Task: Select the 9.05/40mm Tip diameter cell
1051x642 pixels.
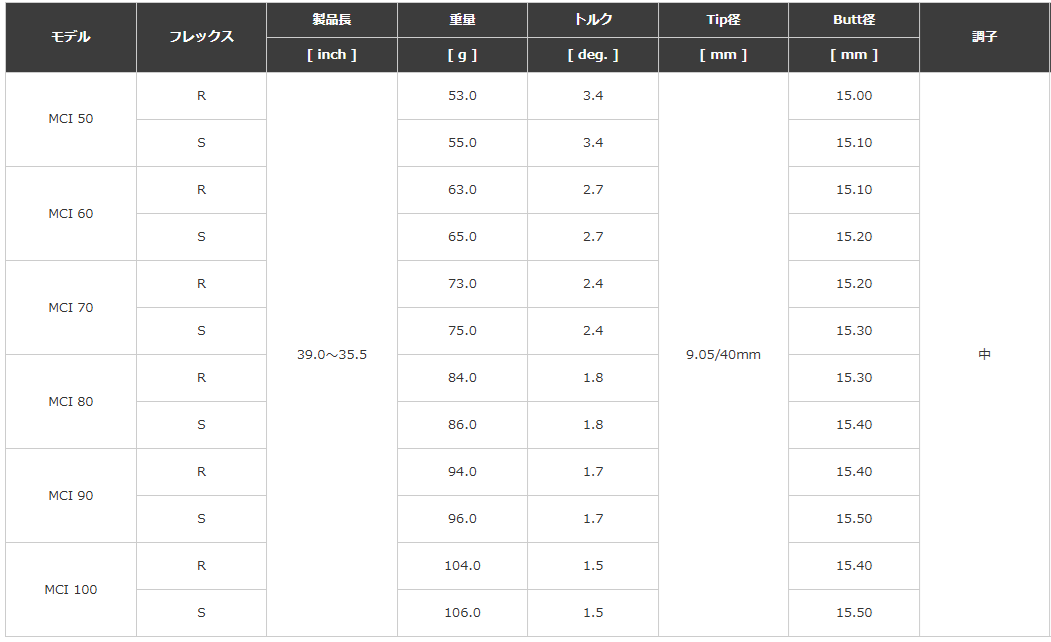Action: pos(723,355)
